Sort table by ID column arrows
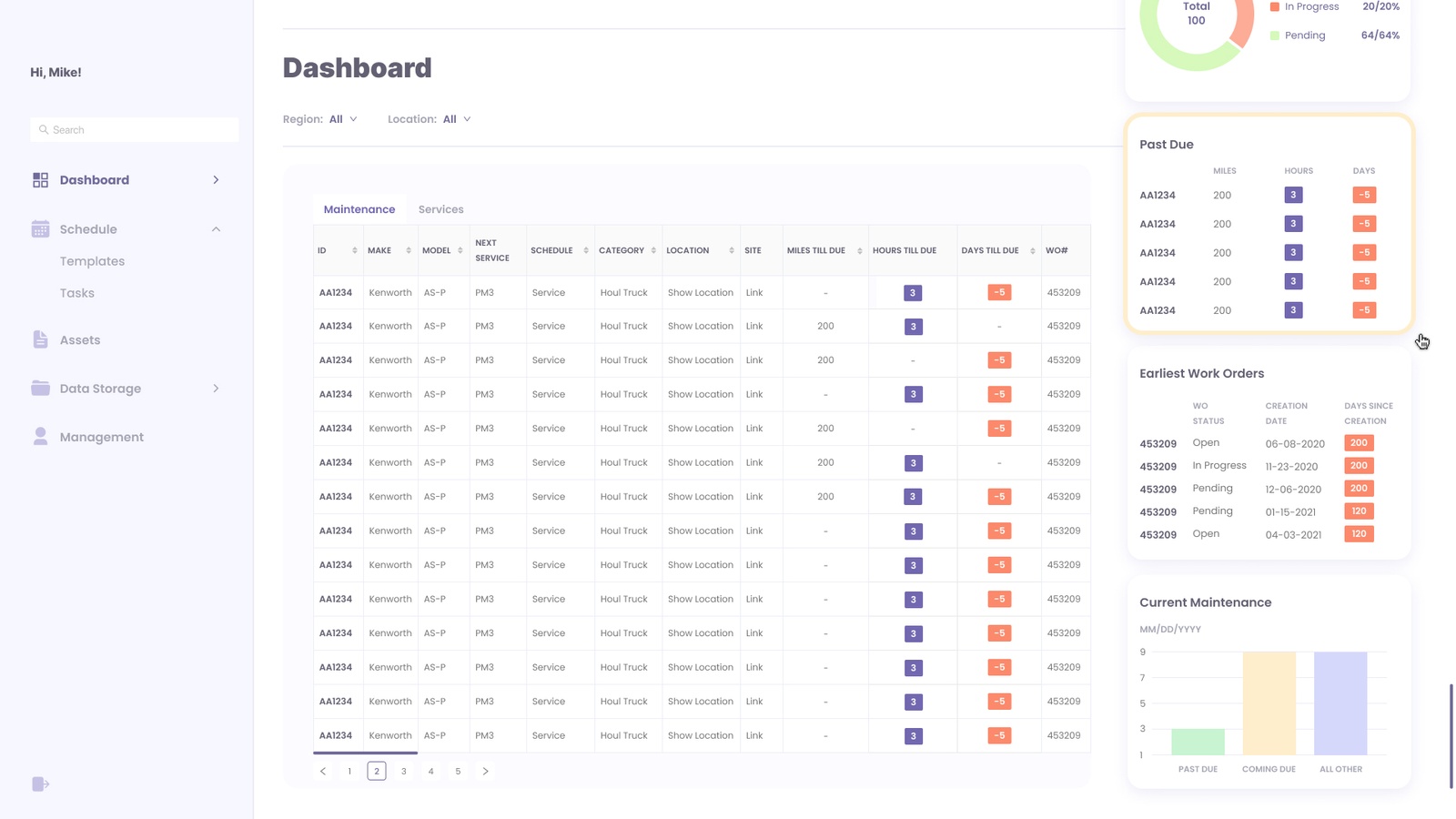The height and width of the screenshot is (819, 1456). coord(355,251)
